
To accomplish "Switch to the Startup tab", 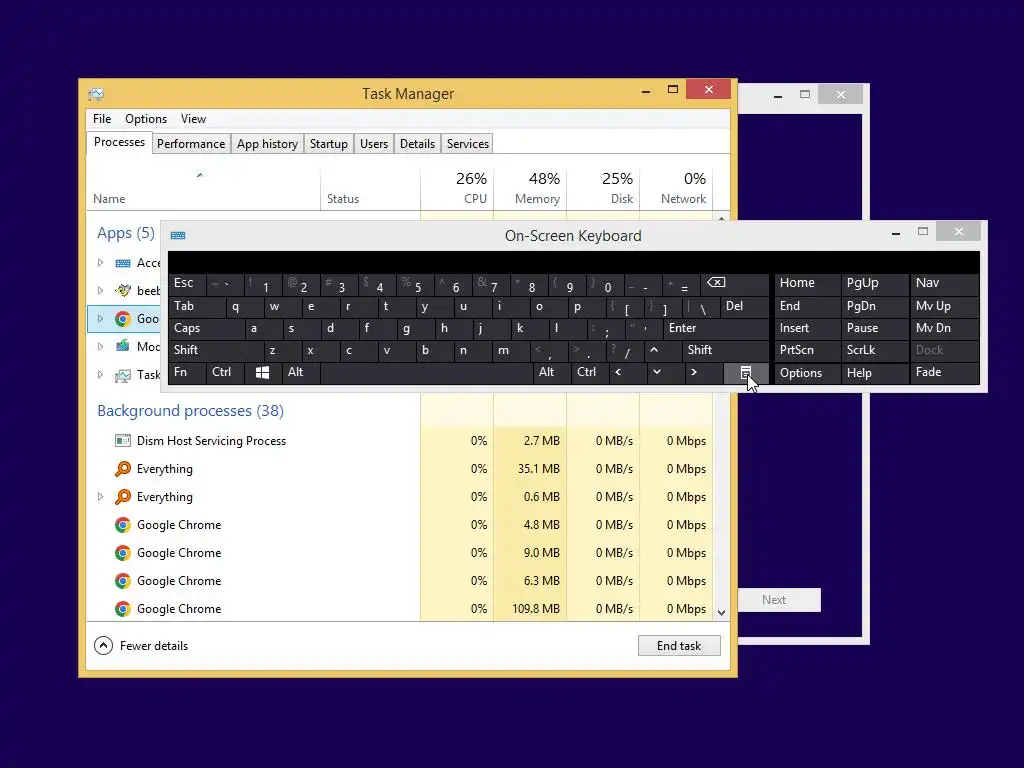I will (328, 144).
